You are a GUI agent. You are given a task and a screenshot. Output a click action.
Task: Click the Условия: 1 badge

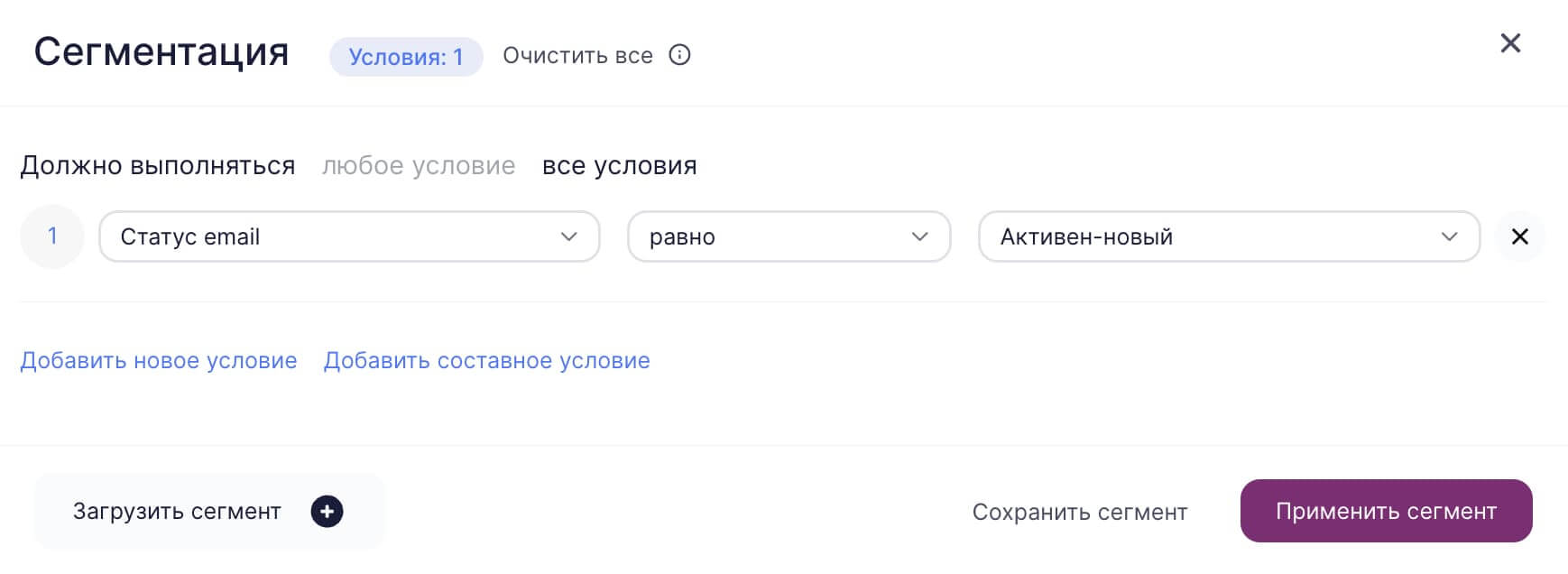click(x=406, y=57)
